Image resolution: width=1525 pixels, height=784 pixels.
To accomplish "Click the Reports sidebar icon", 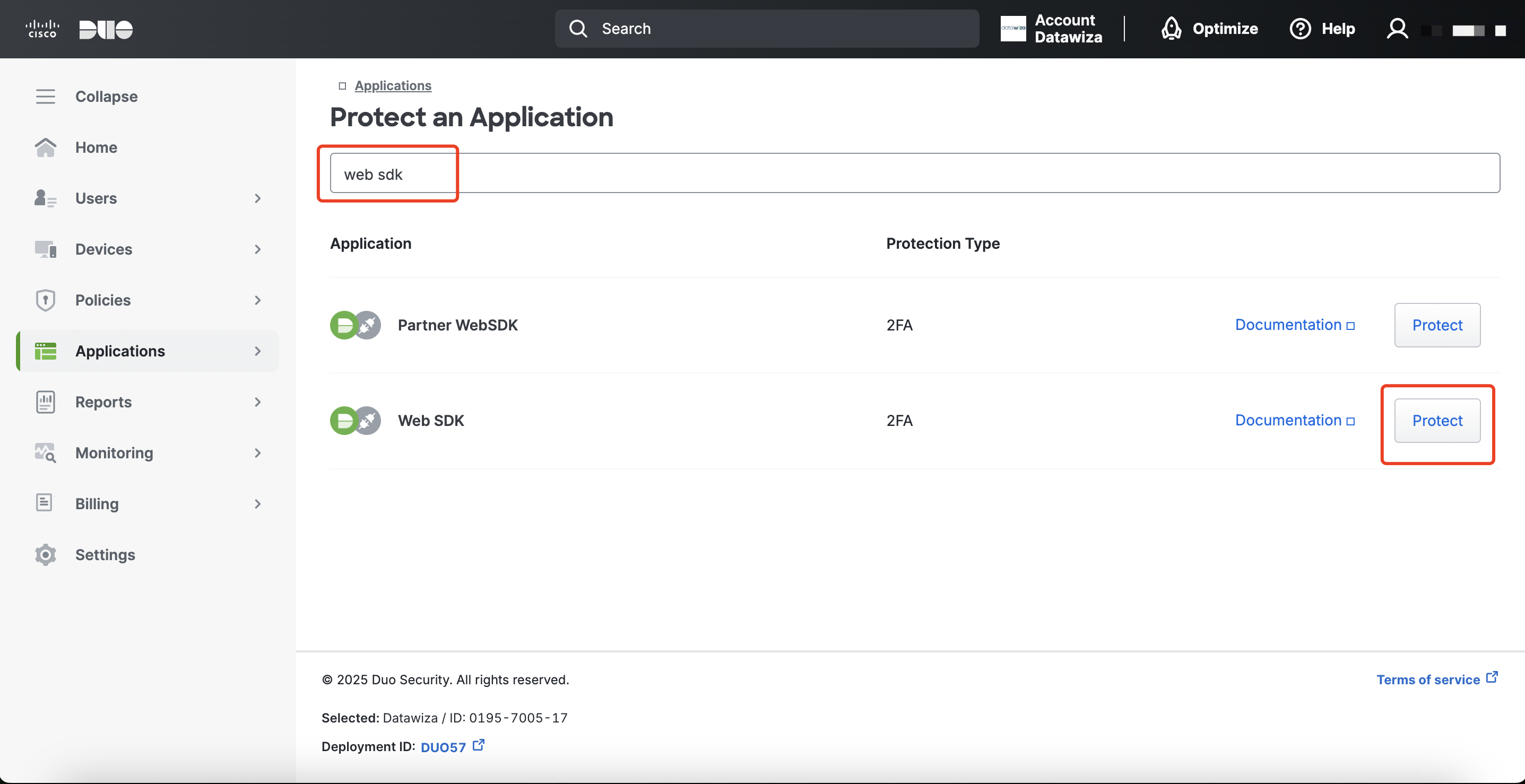I will click(x=45, y=402).
